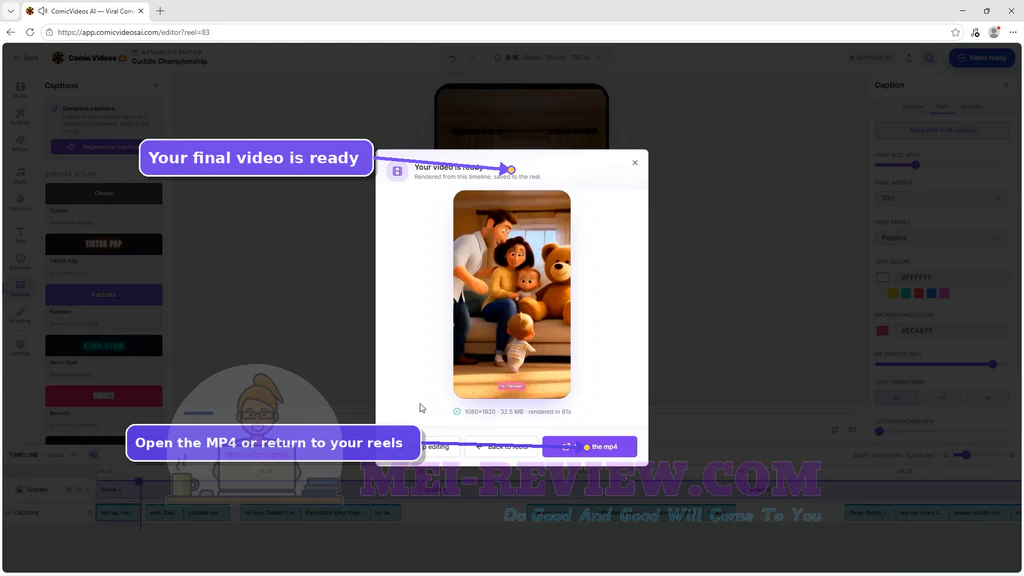Select the Captions sidebar tool
This screenshot has width=1024, height=576.
click(x=20, y=288)
